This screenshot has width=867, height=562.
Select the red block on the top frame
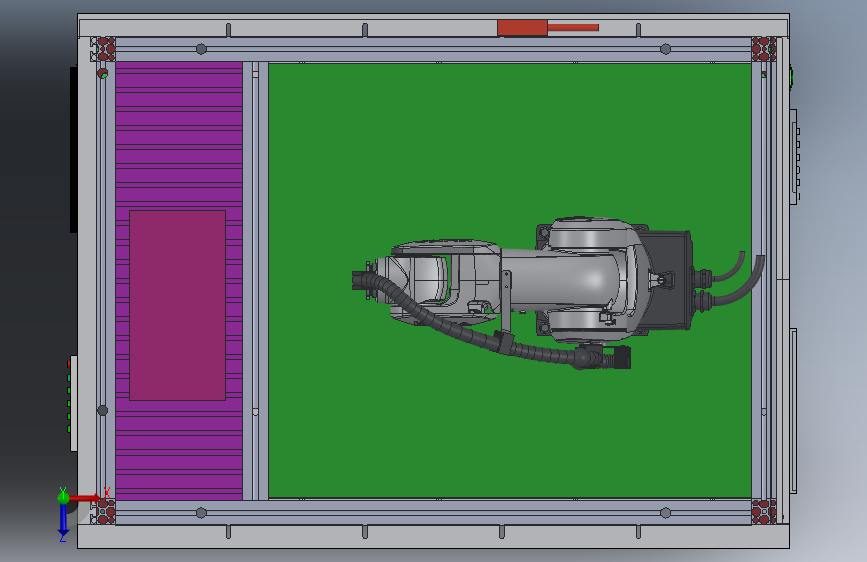coord(522,28)
